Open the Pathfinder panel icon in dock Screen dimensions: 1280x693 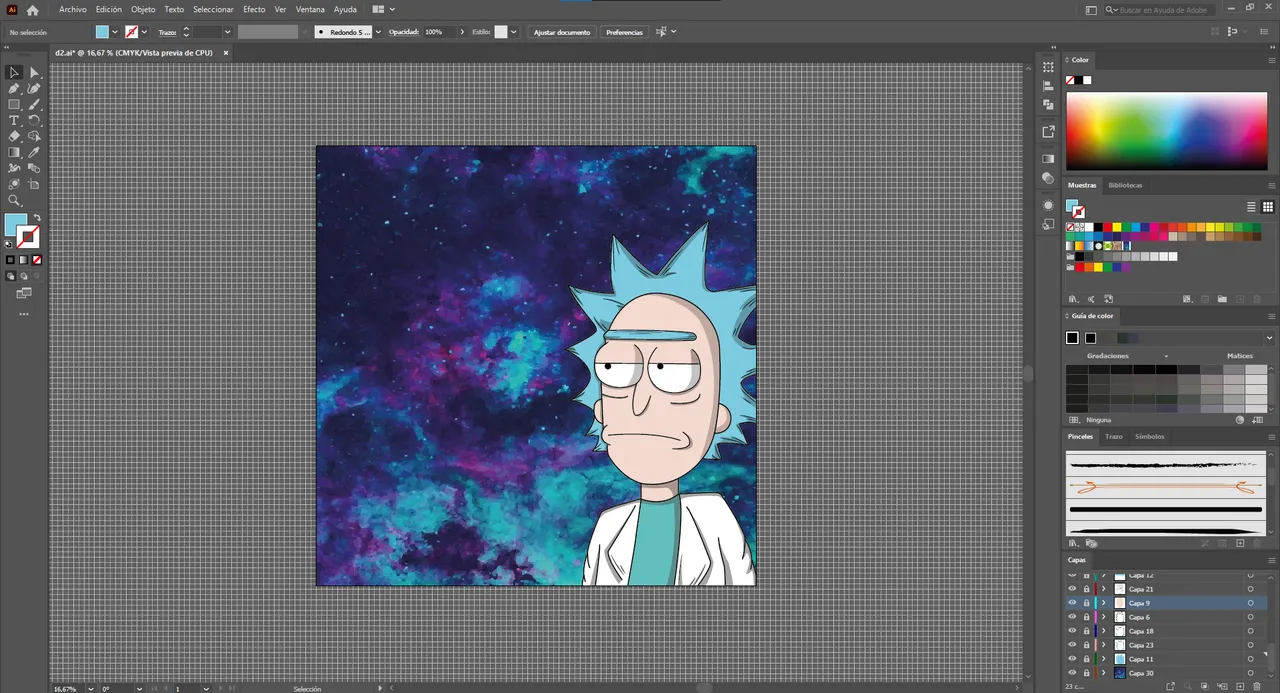(1048, 104)
